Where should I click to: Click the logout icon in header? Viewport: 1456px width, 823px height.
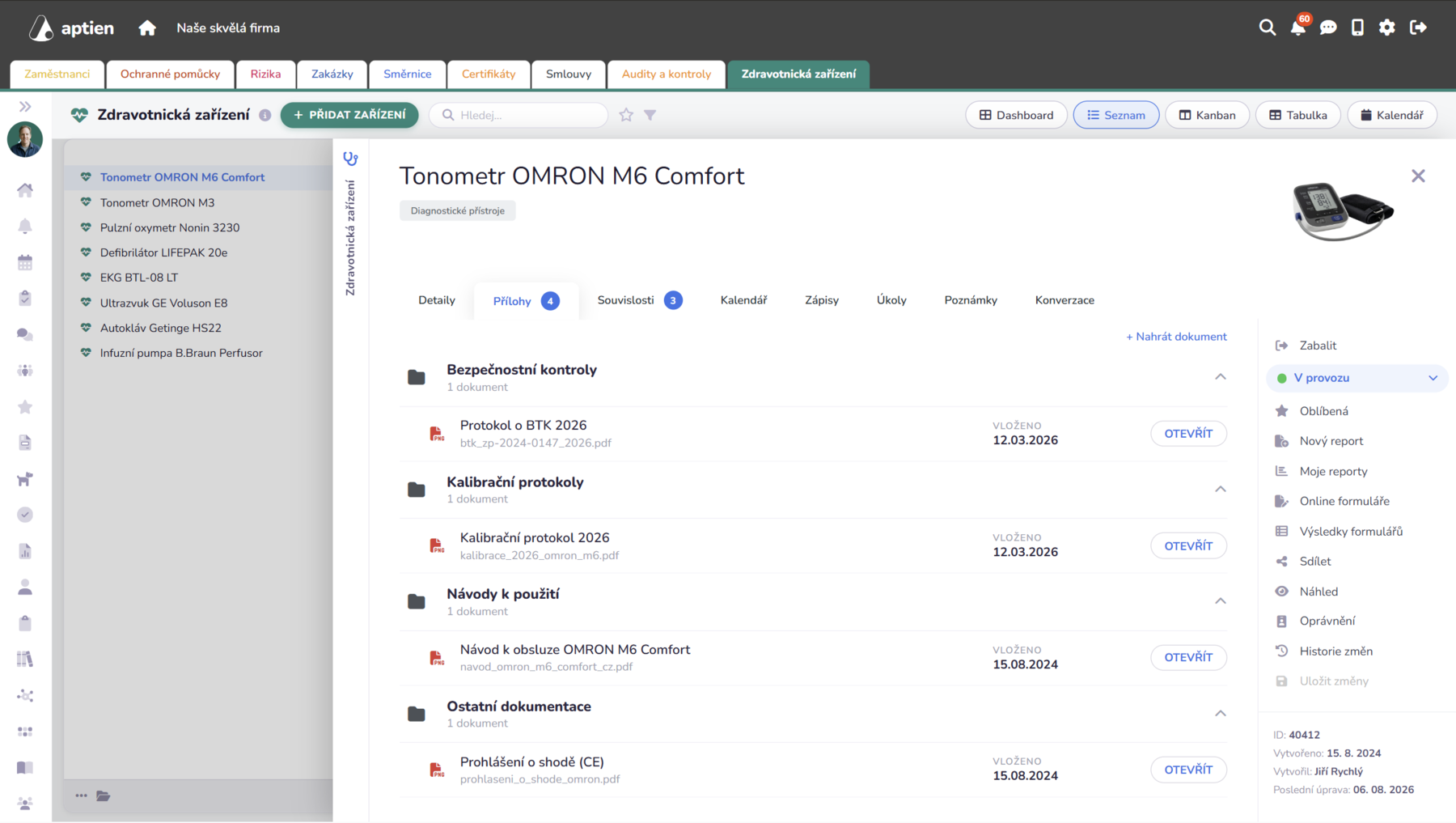click(x=1418, y=28)
